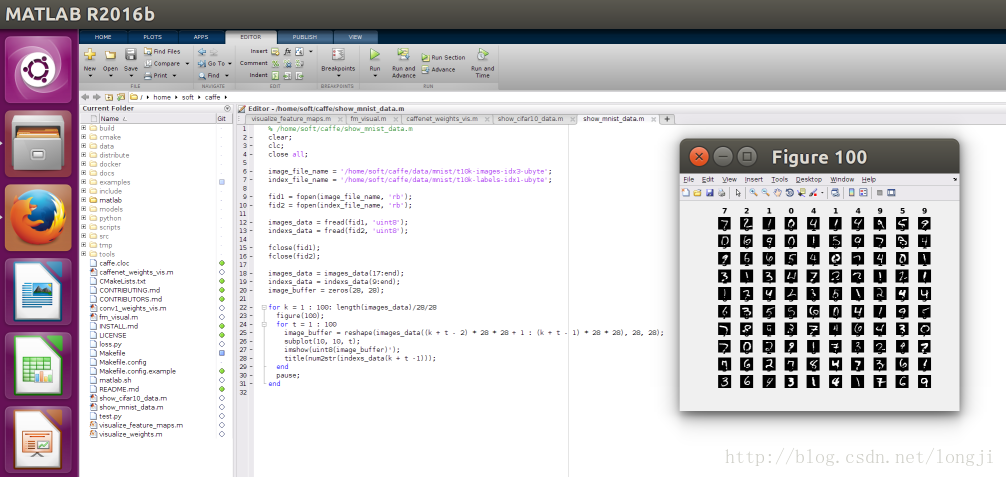
Task: Toggle Data Cursor tool in Figure 100
Action: click(x=801, y=193)
